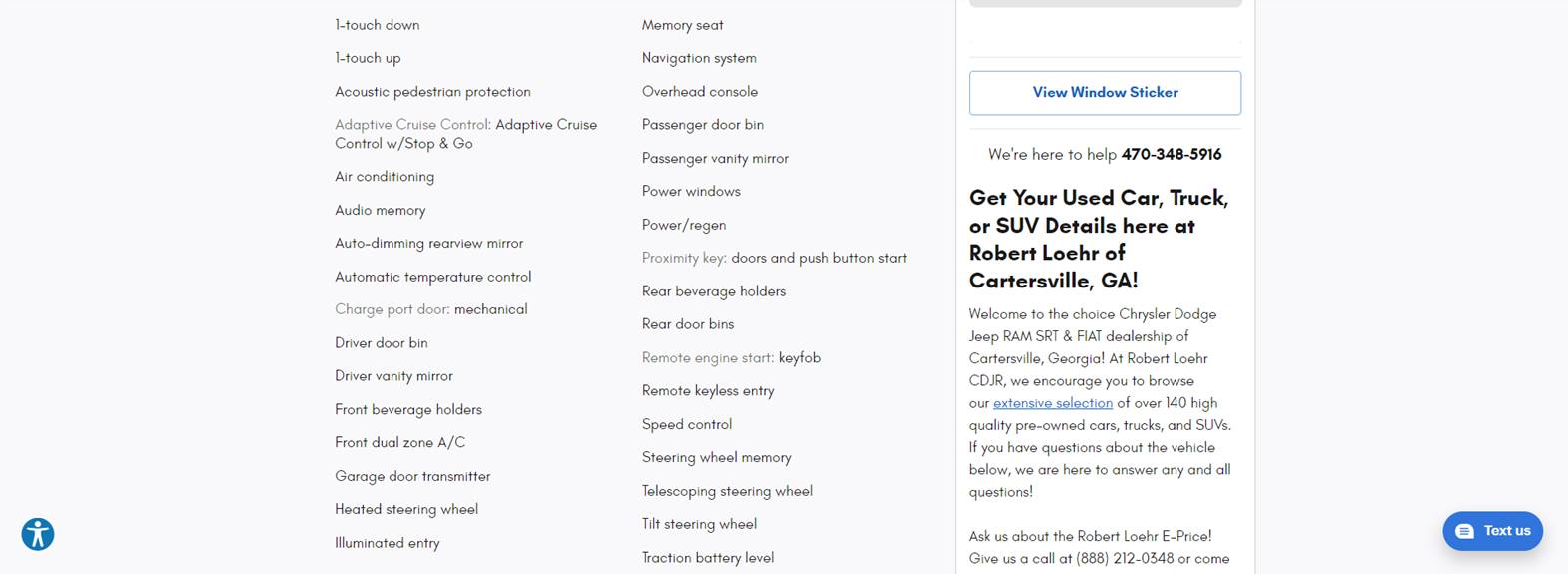This screenshot has height=574, width=1568.
Task: Click the View Window Sticker button
Action: pyautogui.click(x=1105, y=92)
